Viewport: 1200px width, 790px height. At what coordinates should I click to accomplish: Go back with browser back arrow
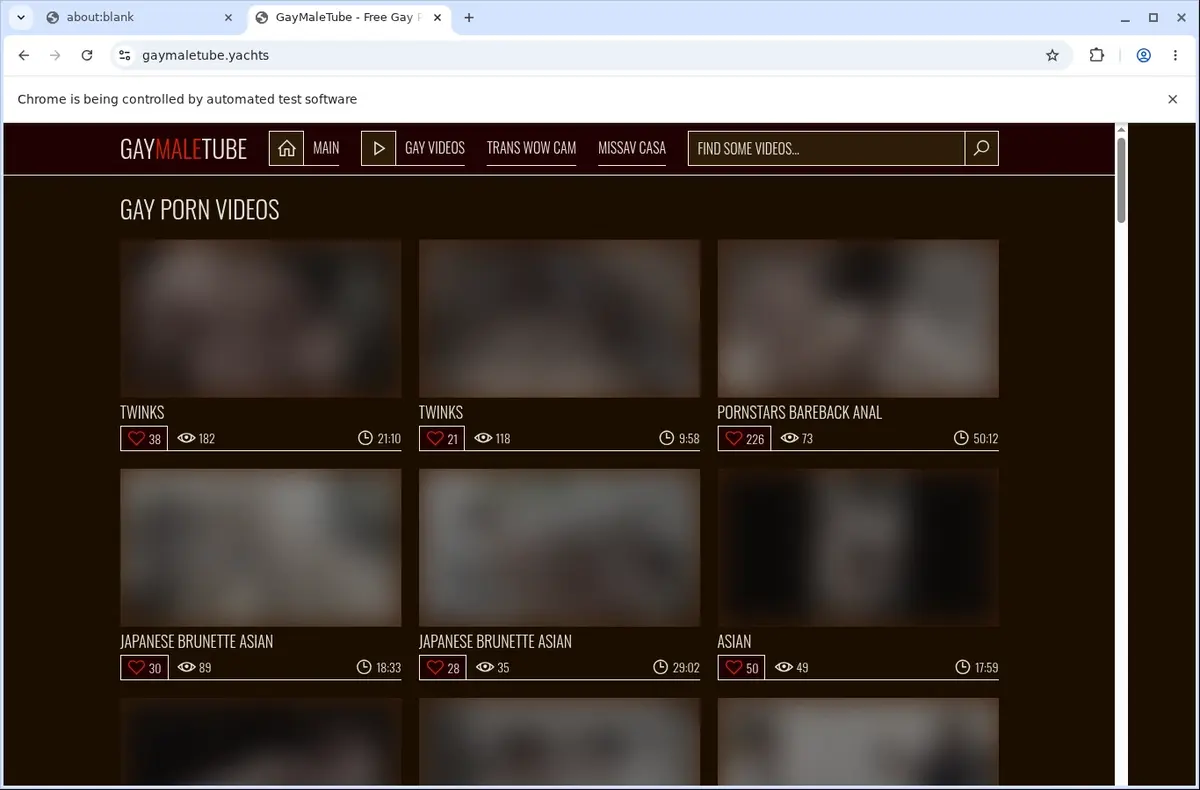point(24,56)
